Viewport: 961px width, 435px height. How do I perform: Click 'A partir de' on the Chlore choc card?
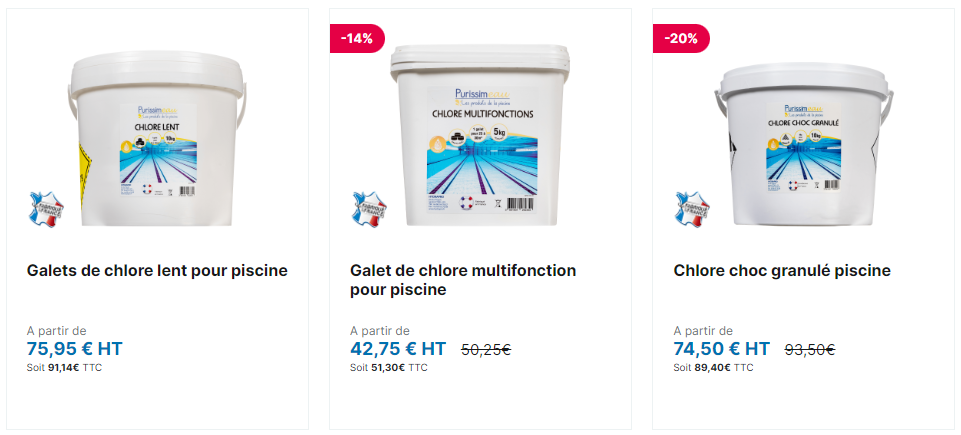[703, 331]
